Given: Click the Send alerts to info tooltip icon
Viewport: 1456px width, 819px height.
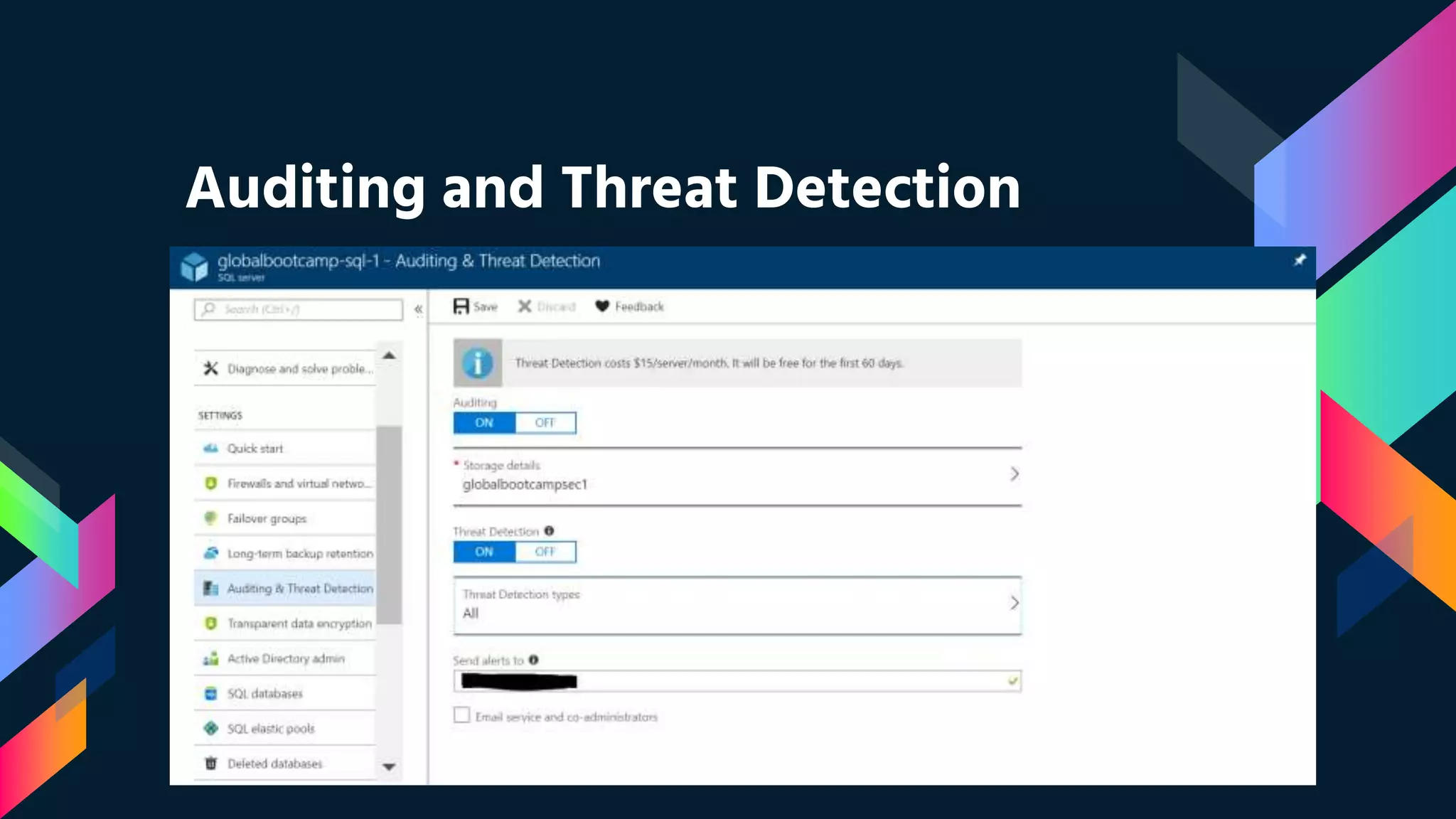Looking at the screenshot, I should [x=533, y=660].
